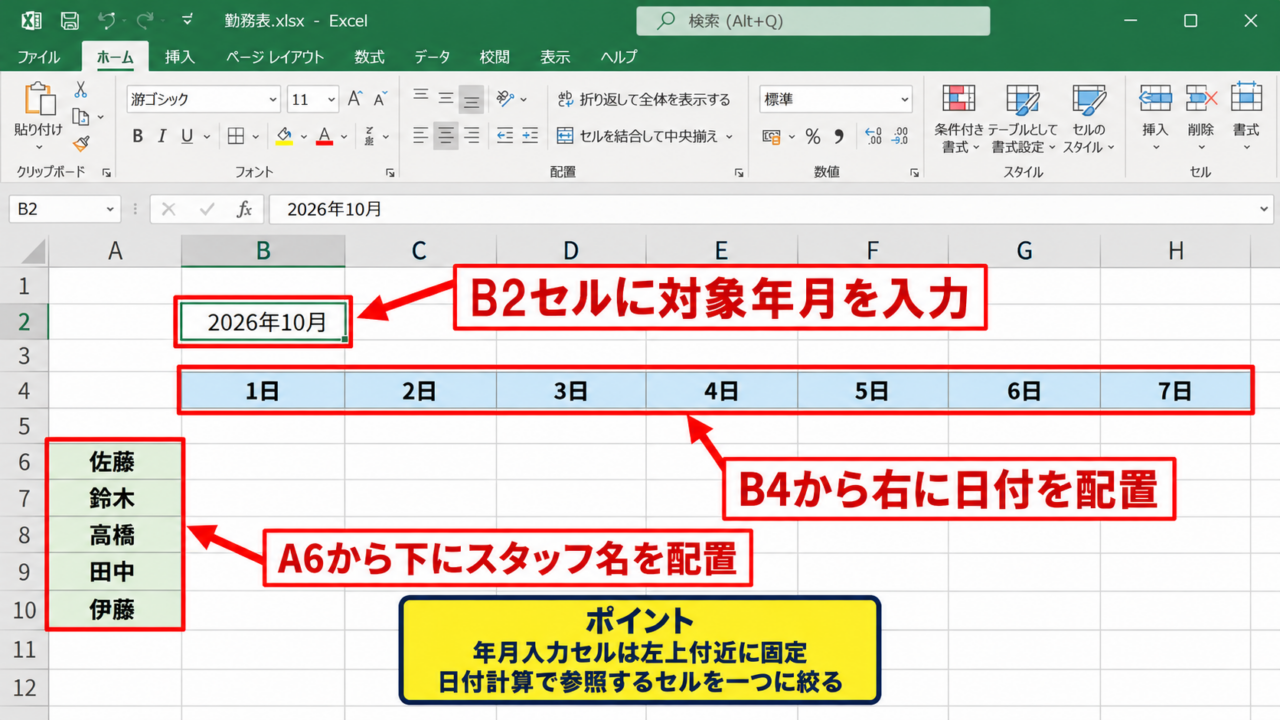The width and height of the screenshot is (1280, 720).
Task: Open the 游ゴシック font name dropdown
Action: point(273,100)
